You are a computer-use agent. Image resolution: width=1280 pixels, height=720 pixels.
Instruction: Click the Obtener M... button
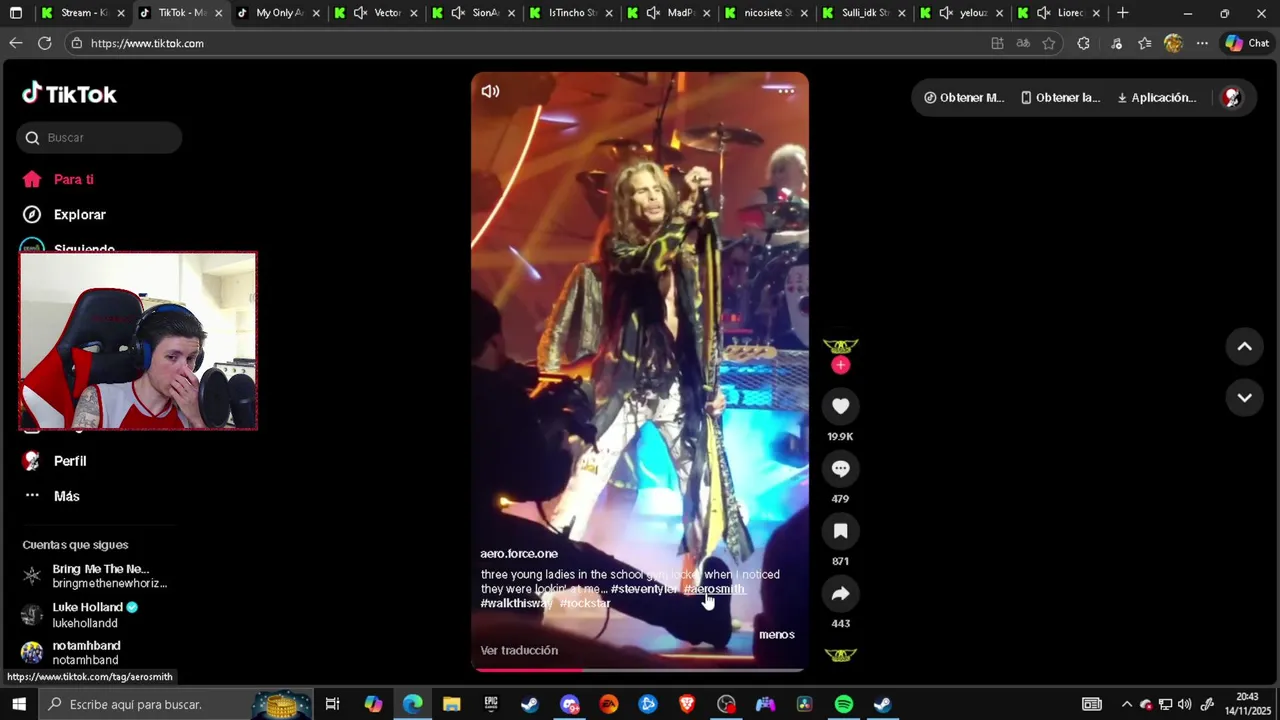pos(964,98)
